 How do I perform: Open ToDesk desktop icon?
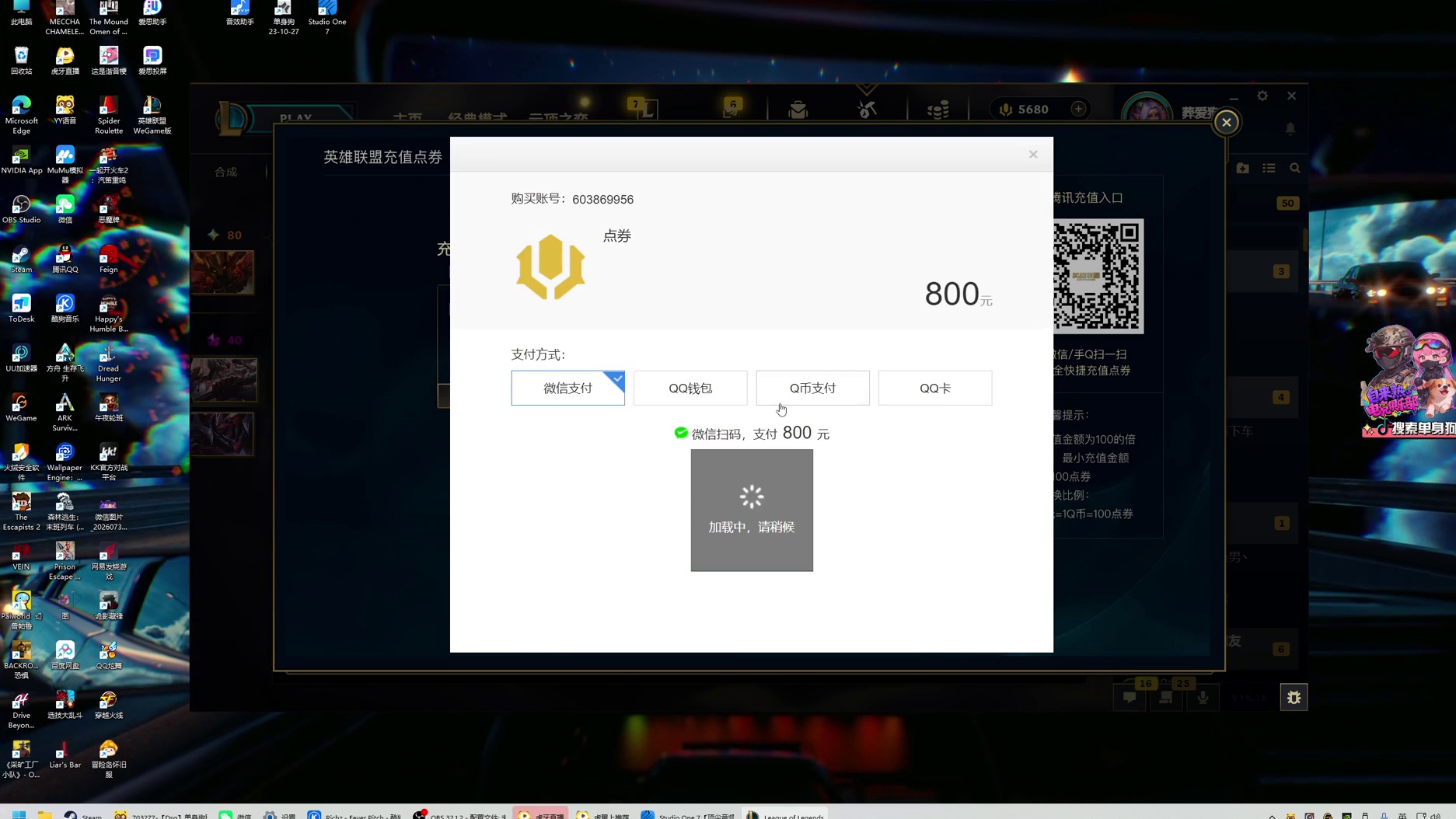(22, 308)
